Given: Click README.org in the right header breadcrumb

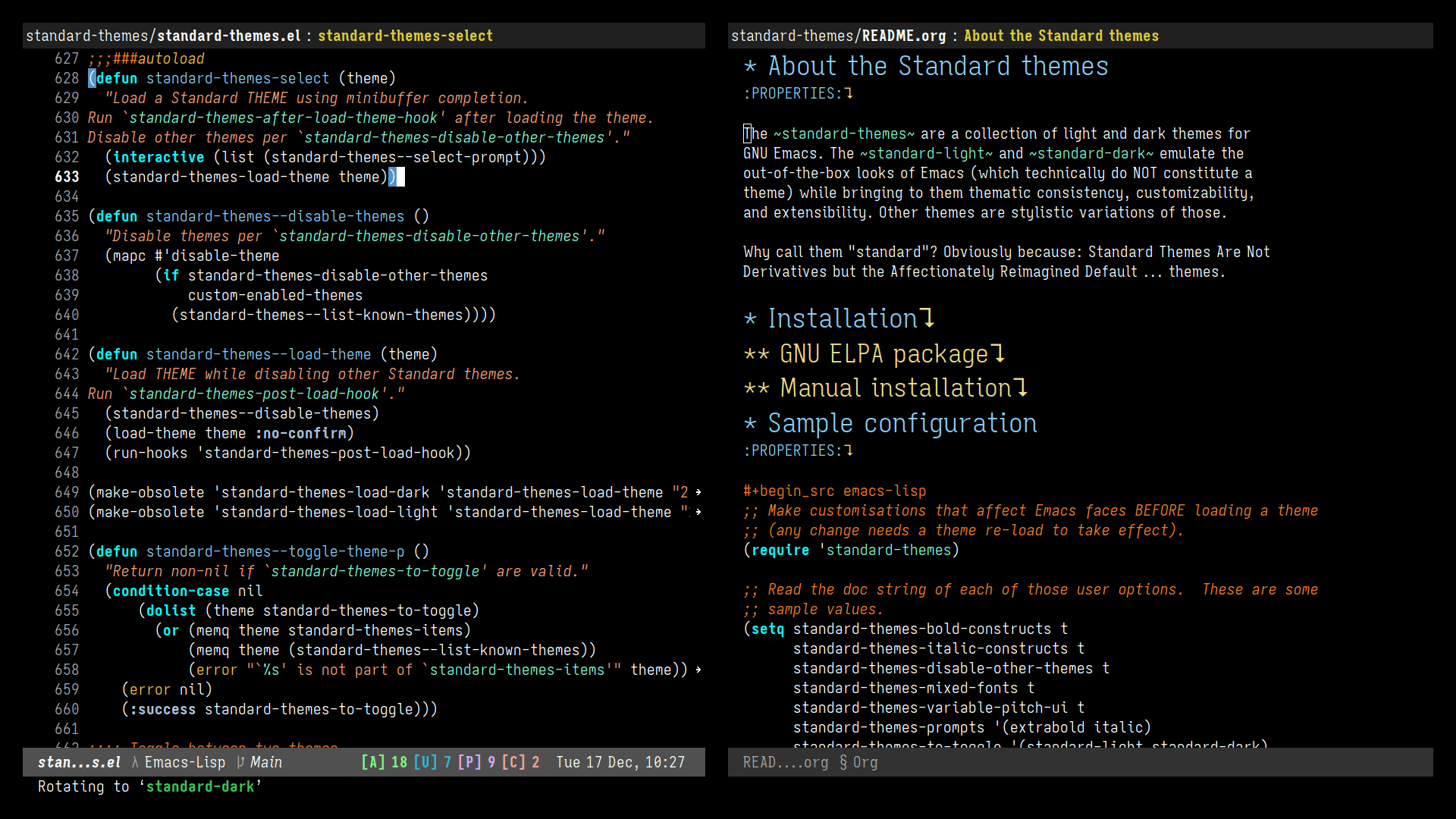Looking at the screenshot, I should [x=904, y=36].
